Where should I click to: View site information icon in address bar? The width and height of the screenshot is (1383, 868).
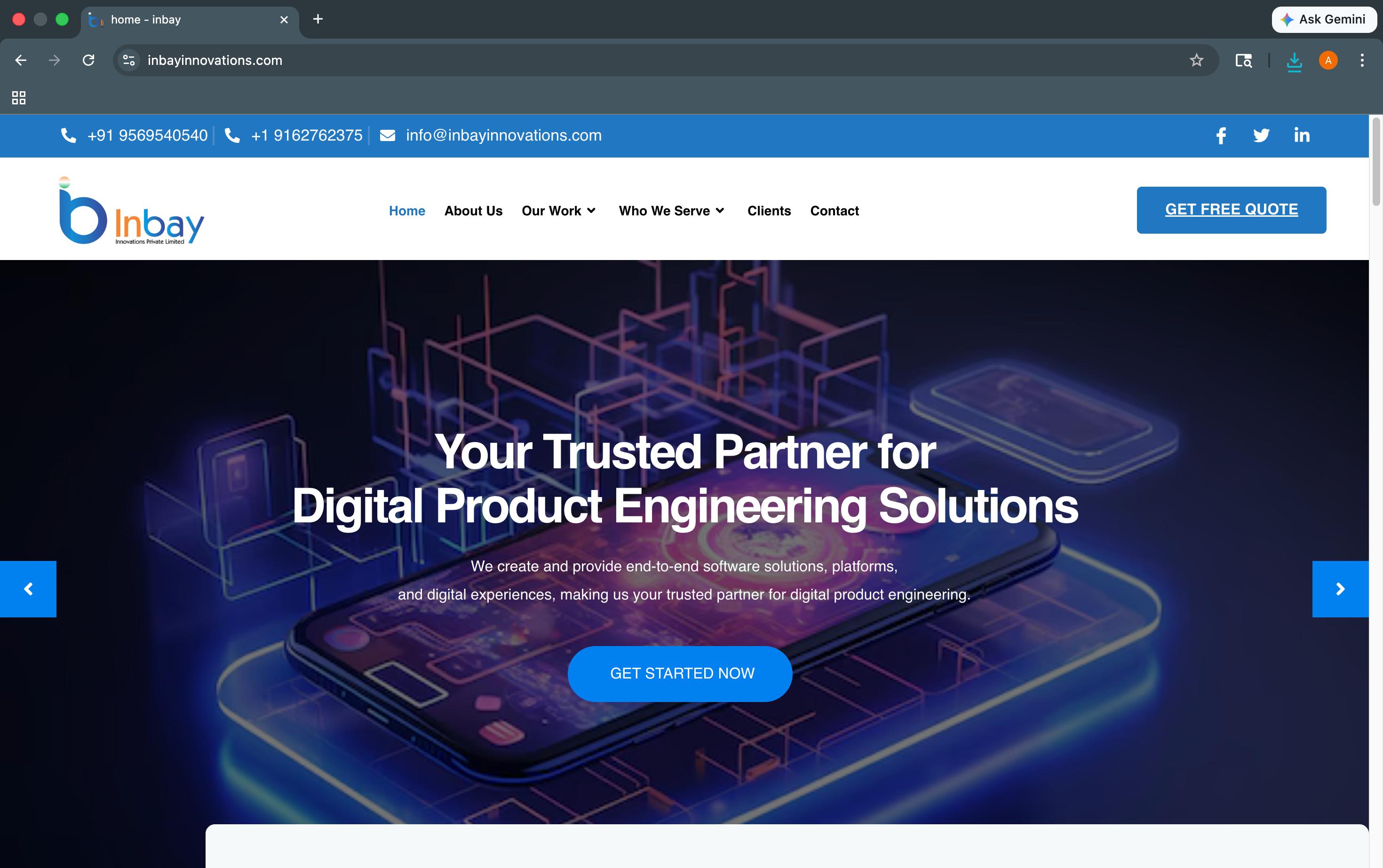[x=129, y=60]
